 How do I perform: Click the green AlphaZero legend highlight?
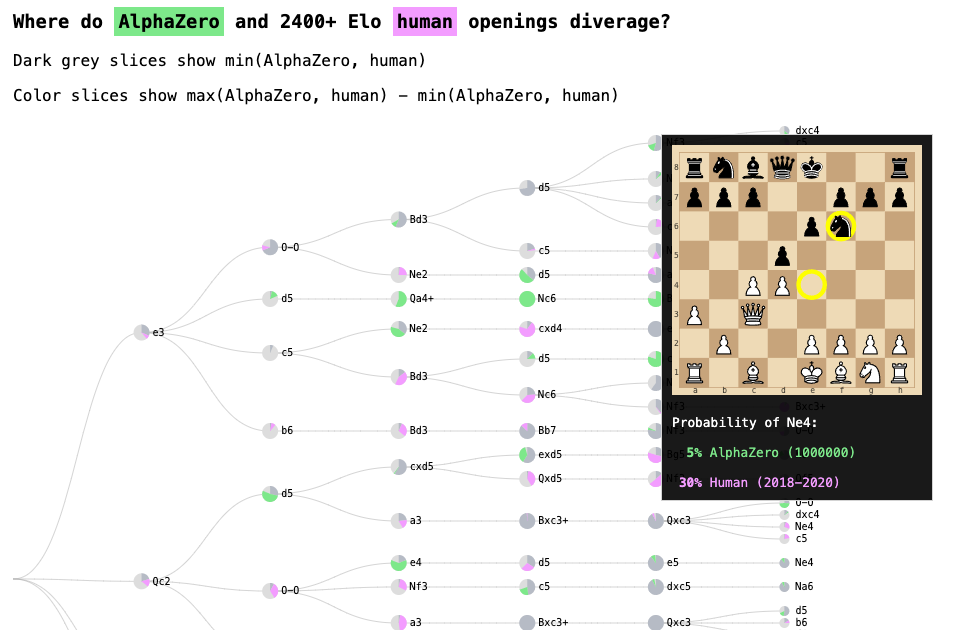169,22
